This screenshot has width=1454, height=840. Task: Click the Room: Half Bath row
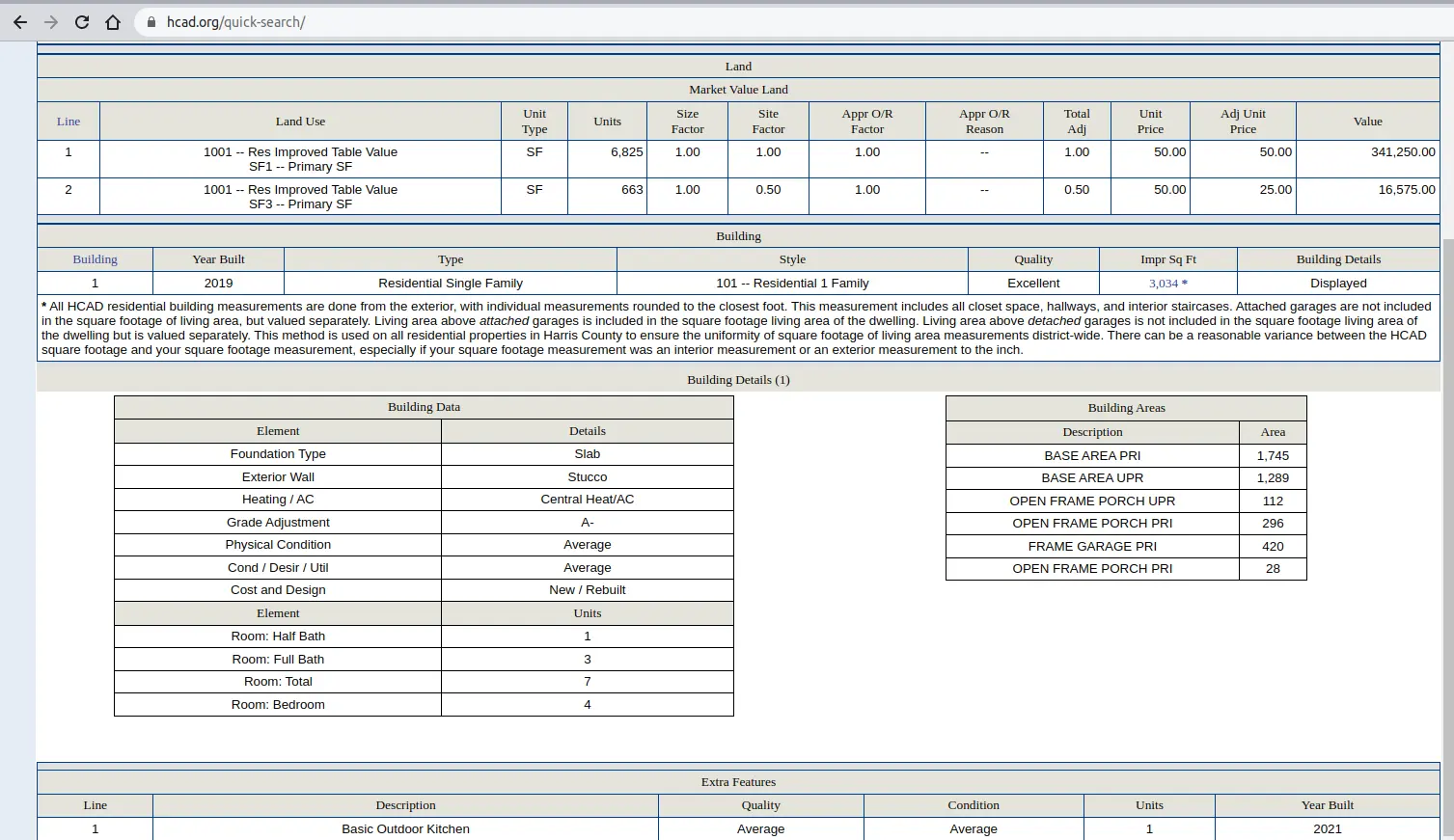coord(424,637)
